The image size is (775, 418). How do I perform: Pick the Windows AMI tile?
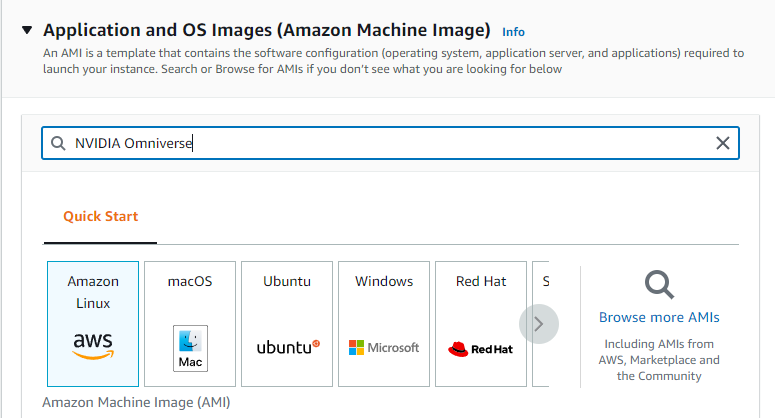click(x=384, y=324)
